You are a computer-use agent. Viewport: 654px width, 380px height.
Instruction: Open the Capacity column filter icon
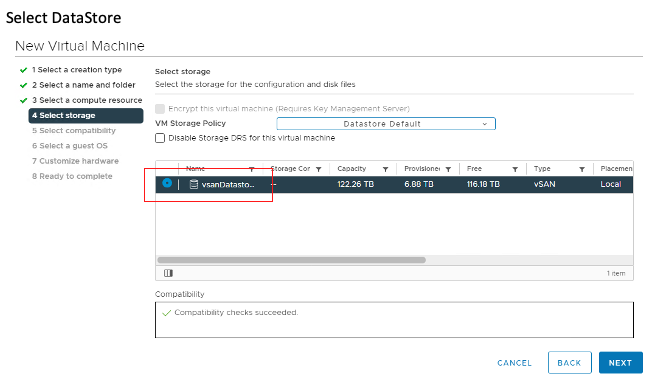tap(385, 169)
